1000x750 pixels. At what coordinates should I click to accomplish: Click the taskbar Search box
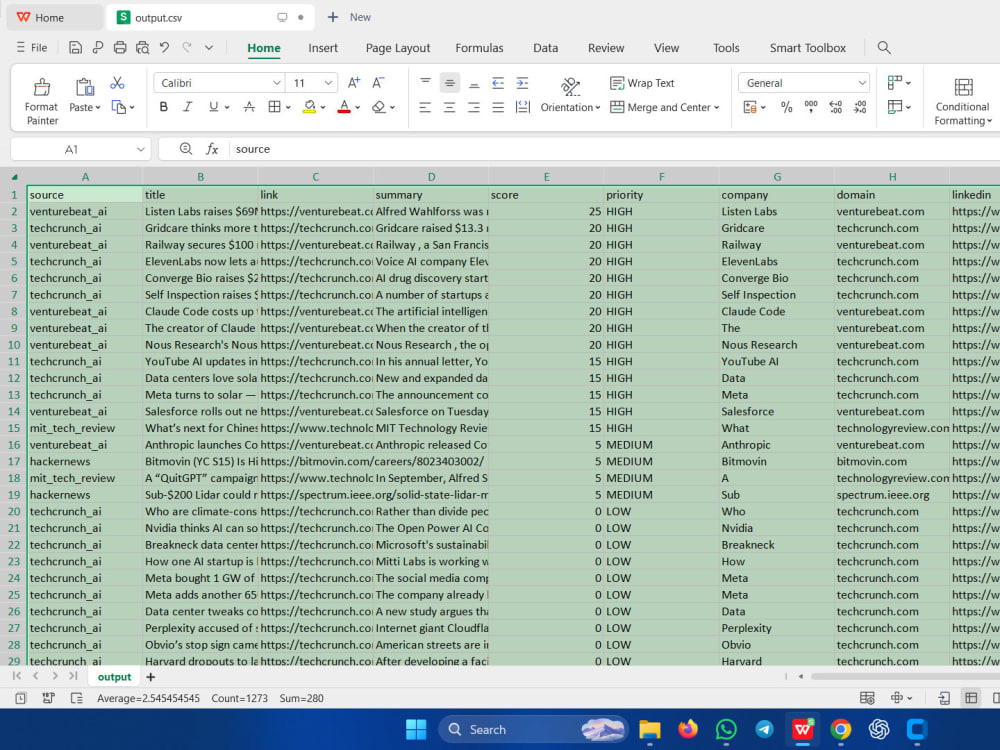[x=532, y=729]
